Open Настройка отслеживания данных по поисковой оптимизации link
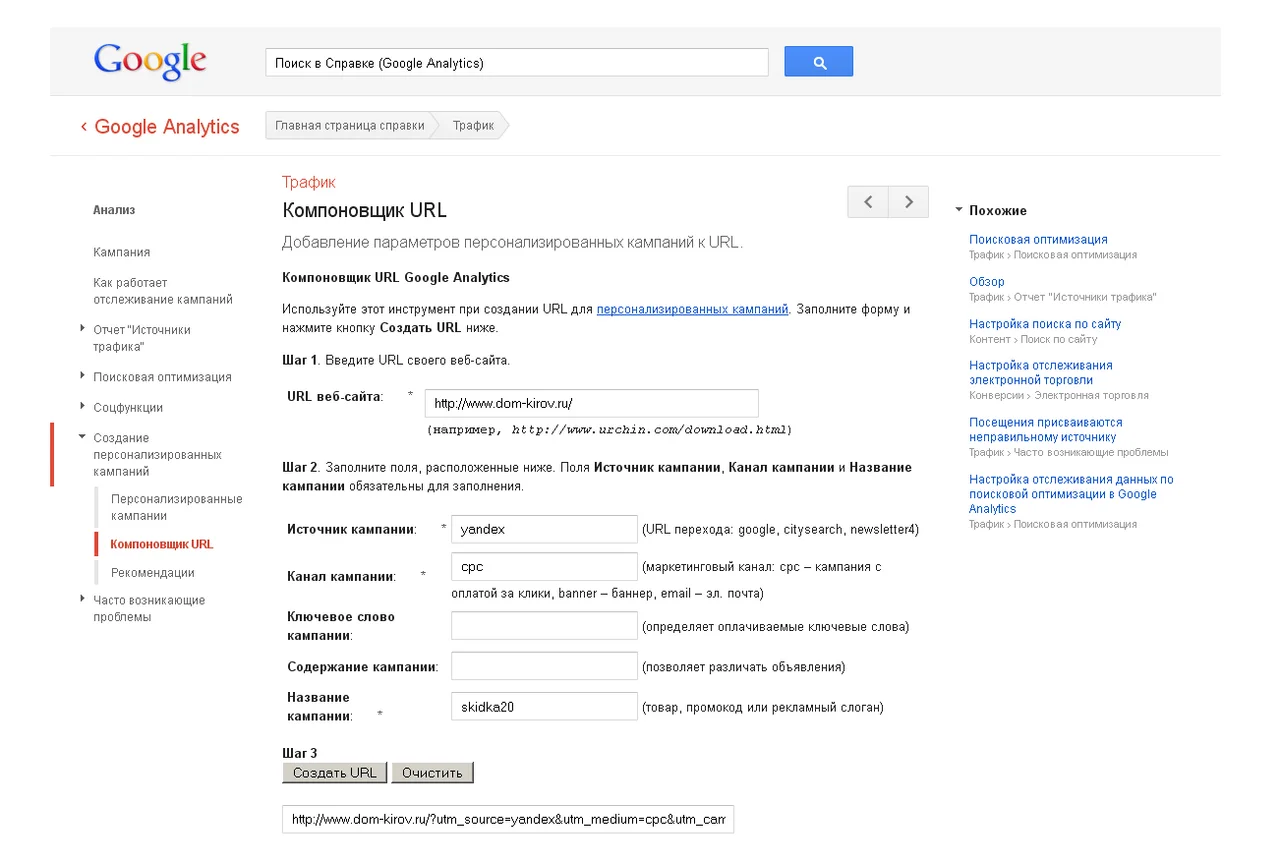Viewport: 1280px width, 853px height. tap(1071, 494)
